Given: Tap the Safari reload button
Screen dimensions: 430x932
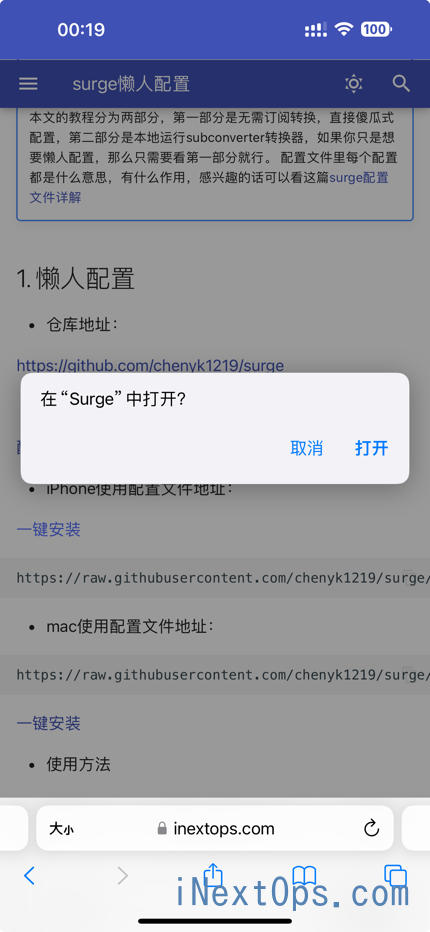Looking at the screenshot, I should [x=371, y=828].
